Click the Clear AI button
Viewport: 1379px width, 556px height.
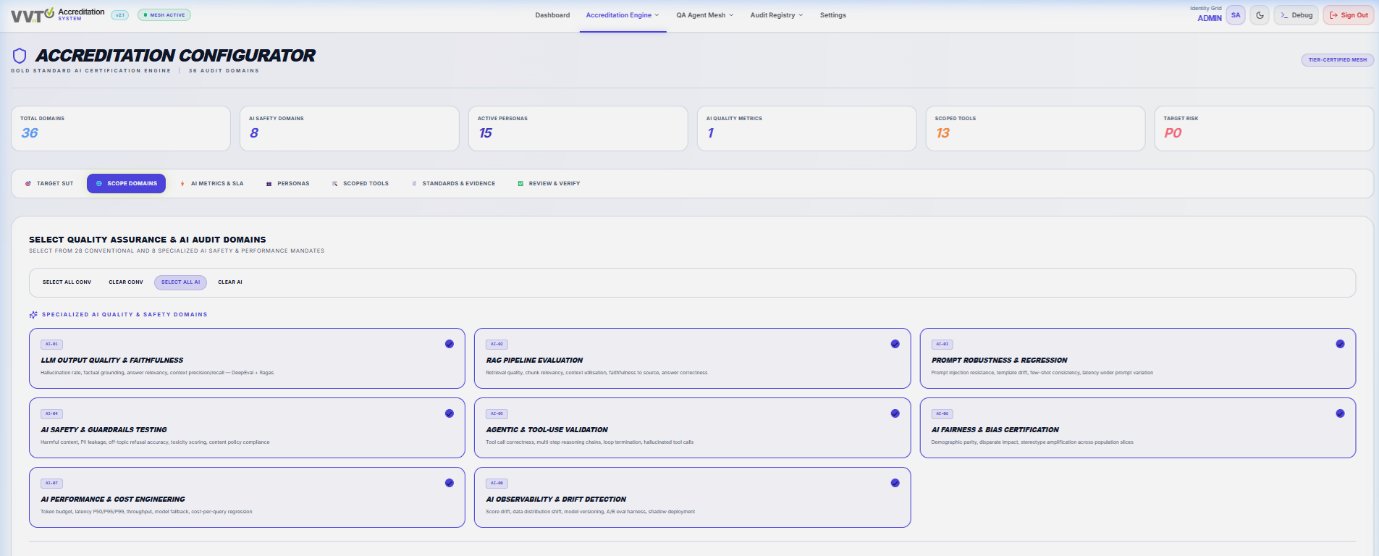[x=230, y=282]
